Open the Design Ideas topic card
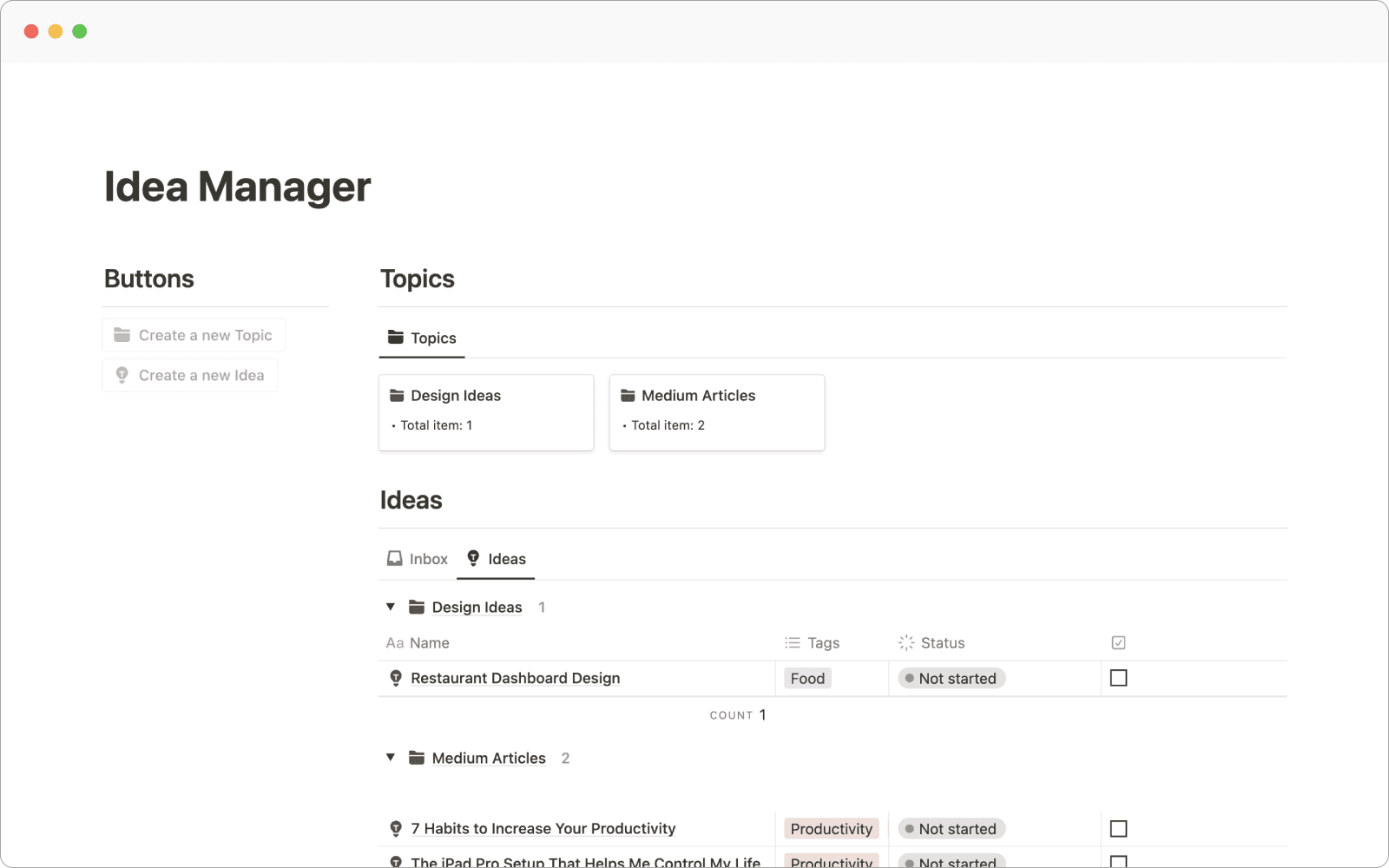The width and height of the screenshot is (1389, 868). click(x=486, y=412)
